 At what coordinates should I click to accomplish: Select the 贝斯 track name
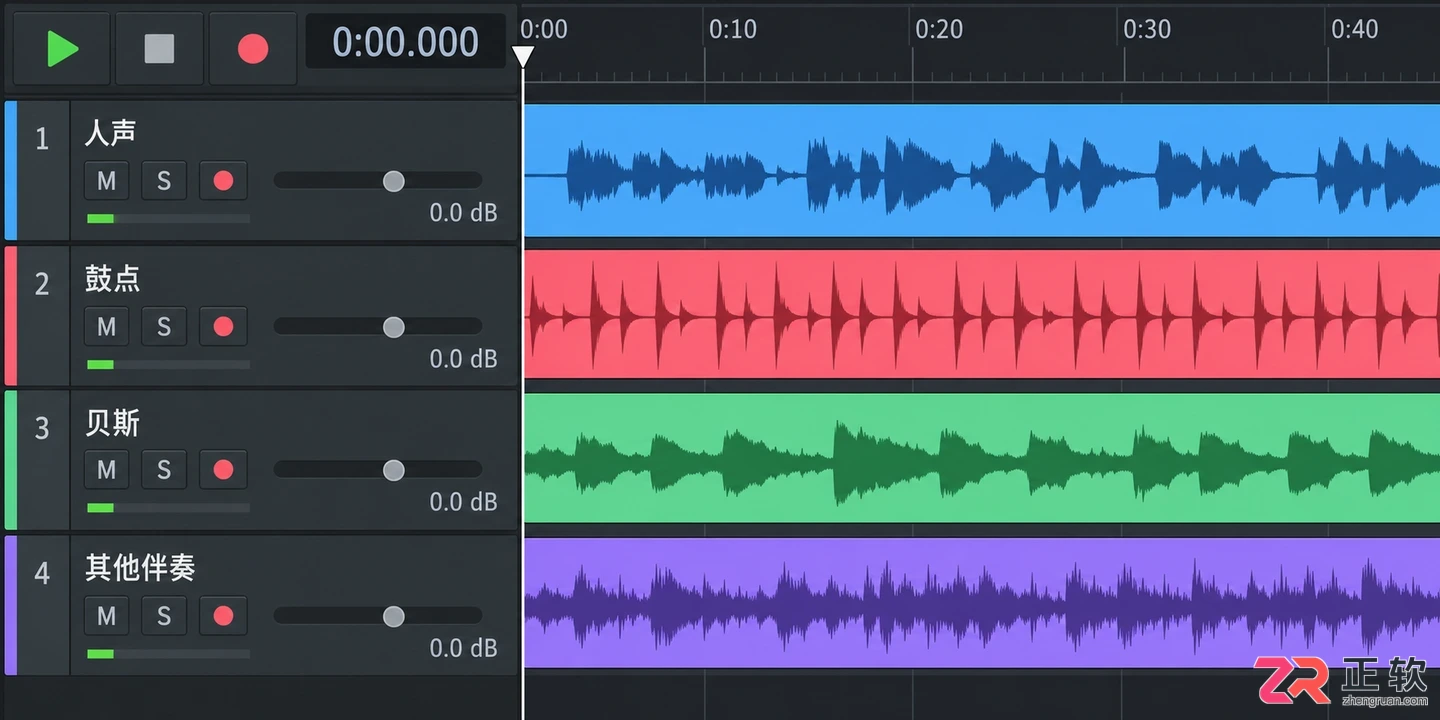pos(112,423)
